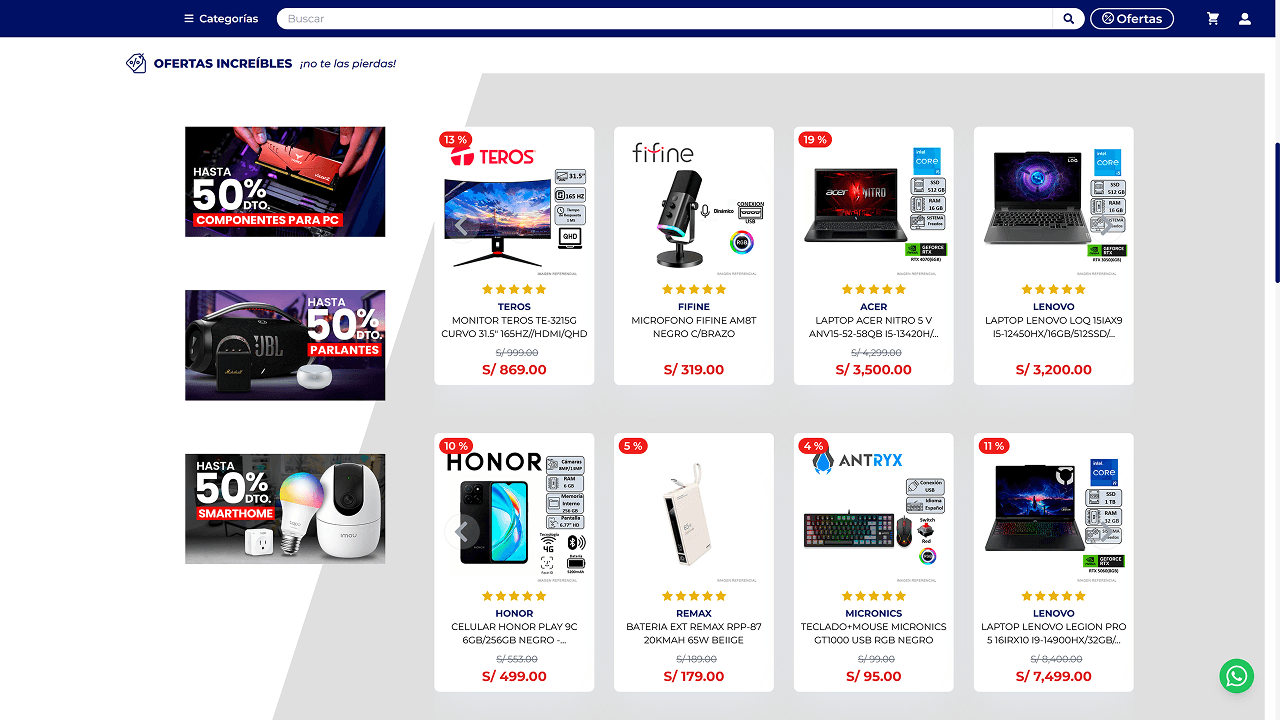Screen dimensions: 1280x720
Task: Open the Smarthome 50% discount banner
Action: (x=285, y=509)
